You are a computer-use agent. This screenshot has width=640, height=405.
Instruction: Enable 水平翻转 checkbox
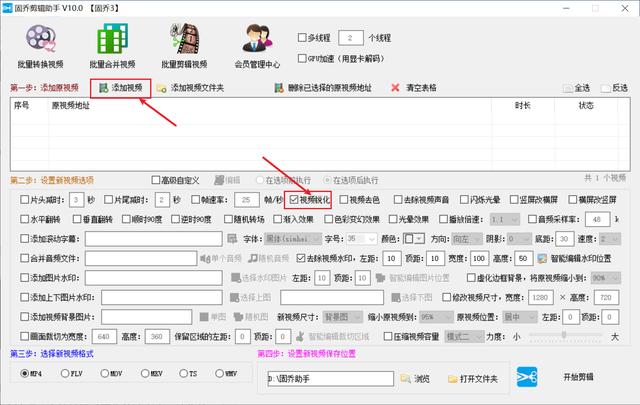24,219
